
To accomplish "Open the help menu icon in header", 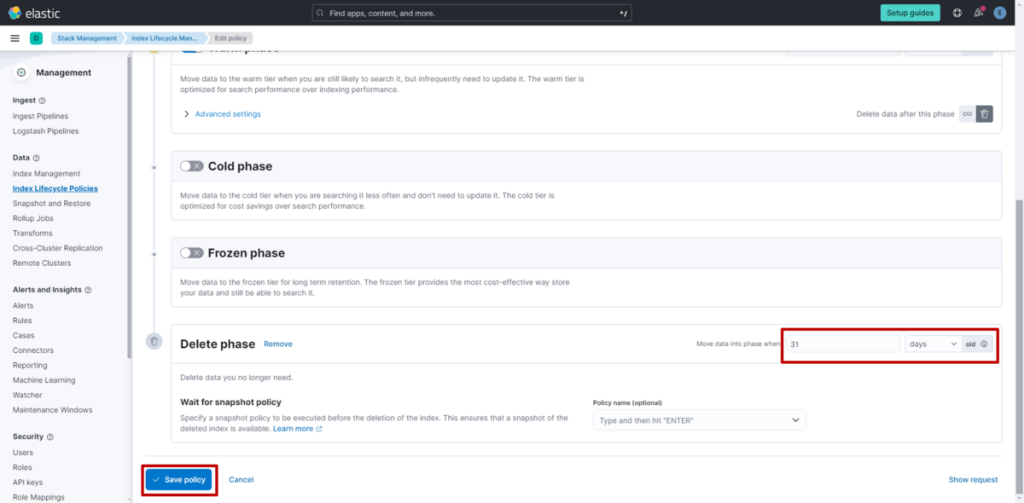I will click(x=957, y=13).
